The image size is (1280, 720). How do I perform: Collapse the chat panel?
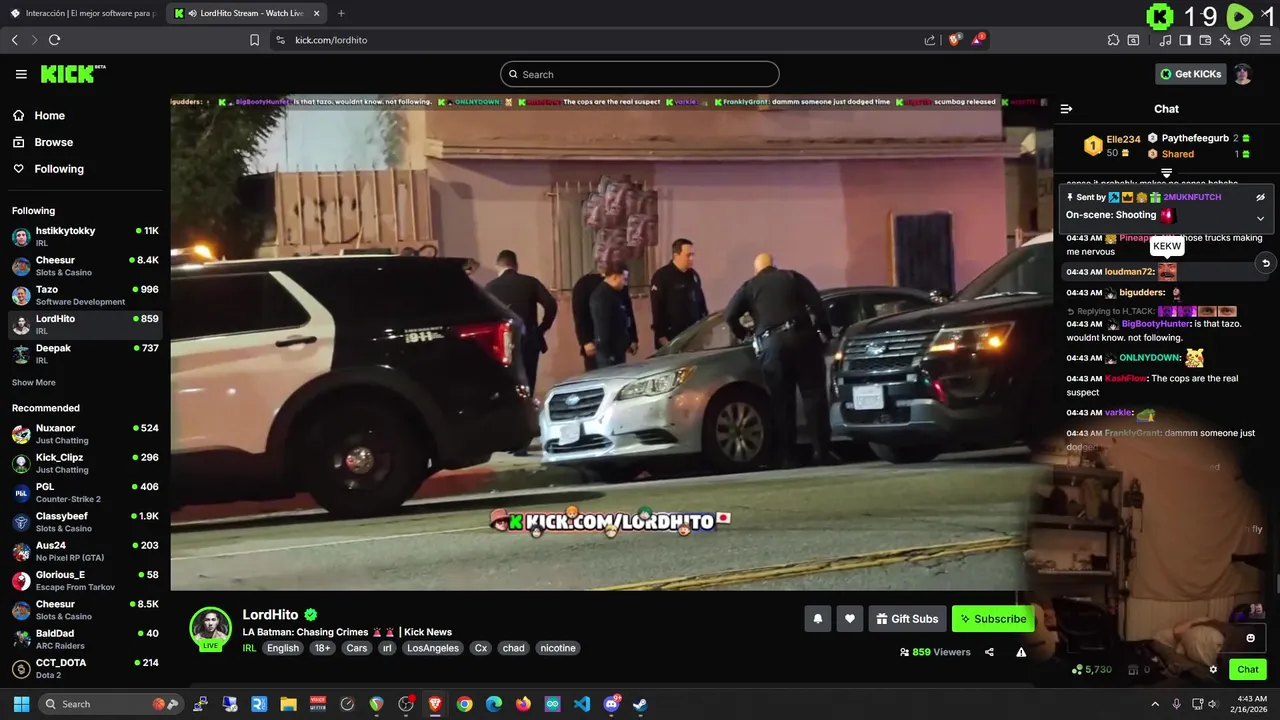1066,109
